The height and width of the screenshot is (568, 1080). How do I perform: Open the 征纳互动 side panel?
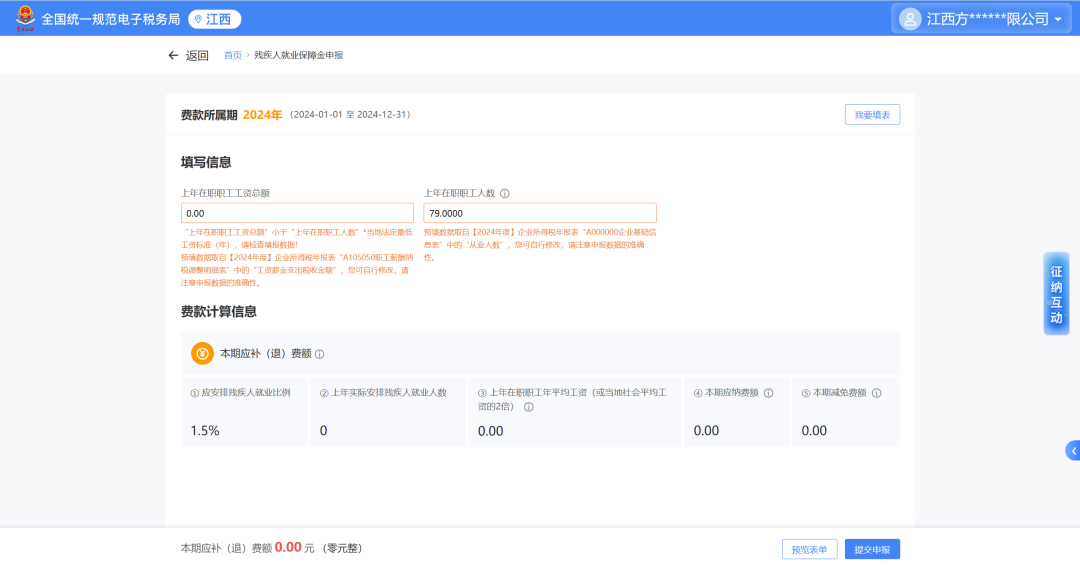tap(1057, 294)
